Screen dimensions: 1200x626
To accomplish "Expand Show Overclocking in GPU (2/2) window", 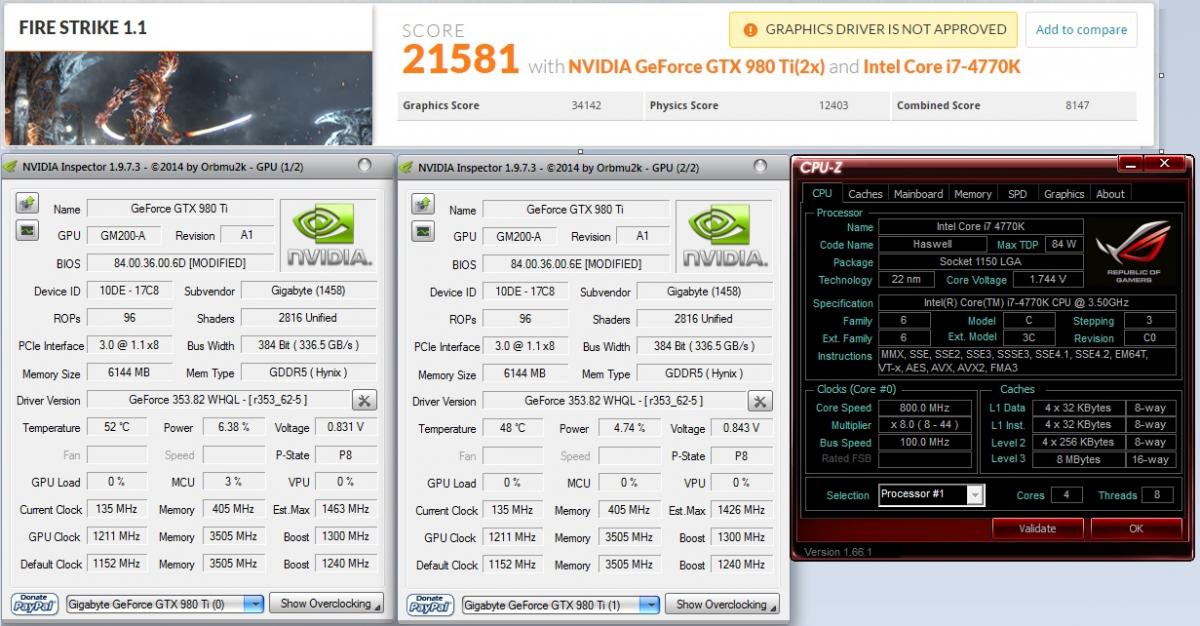I will pos(724,605).
